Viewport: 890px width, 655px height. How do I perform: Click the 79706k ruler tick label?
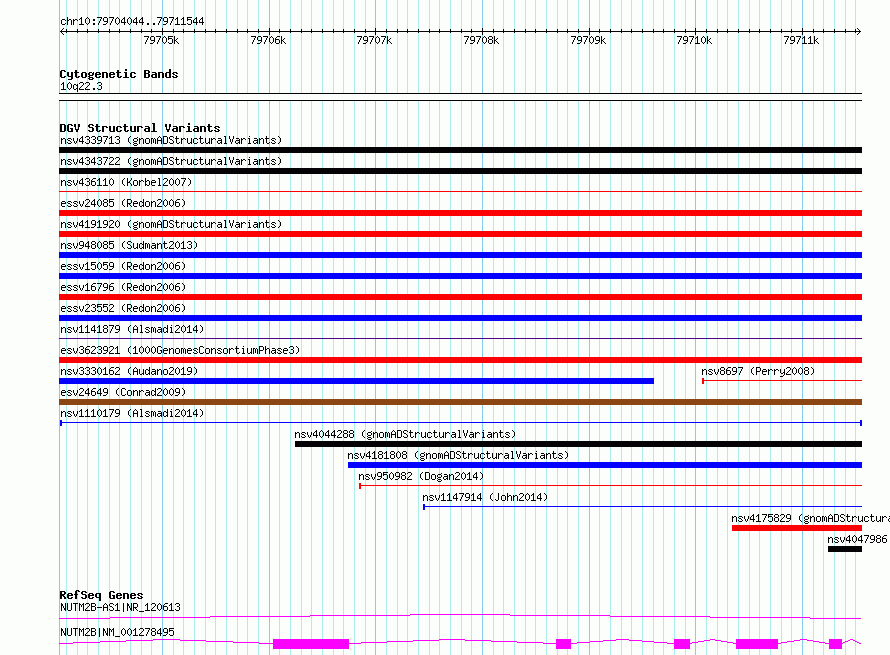click(268, 40)
